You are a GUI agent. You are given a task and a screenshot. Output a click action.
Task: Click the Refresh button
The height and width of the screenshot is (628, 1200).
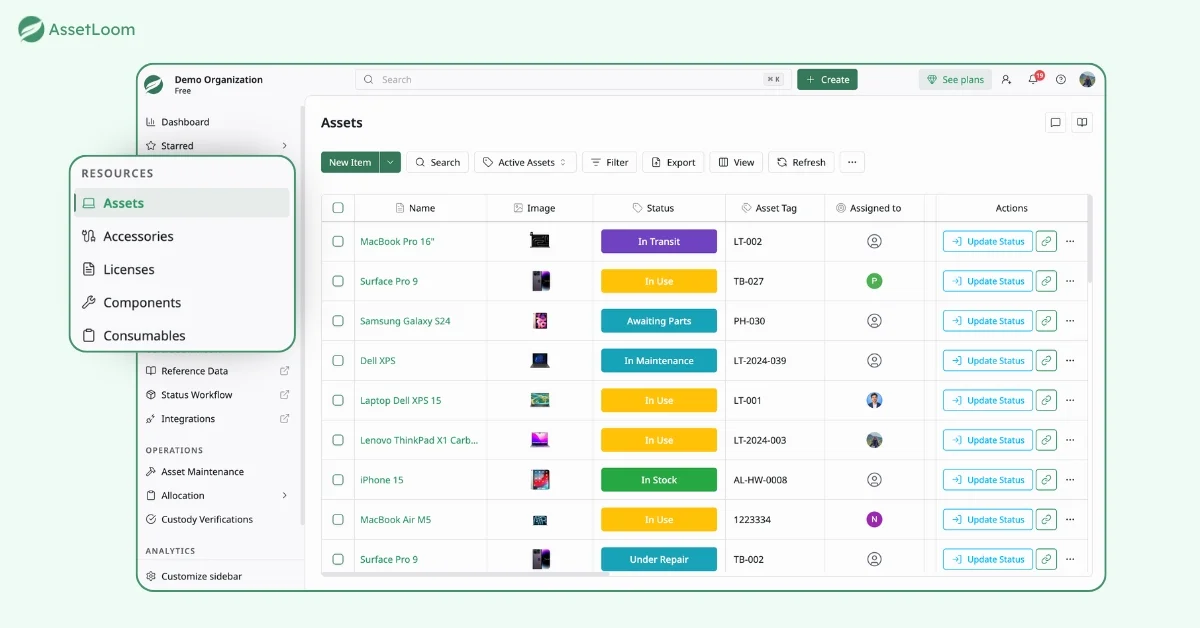pyautogui.click(x=801, y=162)
